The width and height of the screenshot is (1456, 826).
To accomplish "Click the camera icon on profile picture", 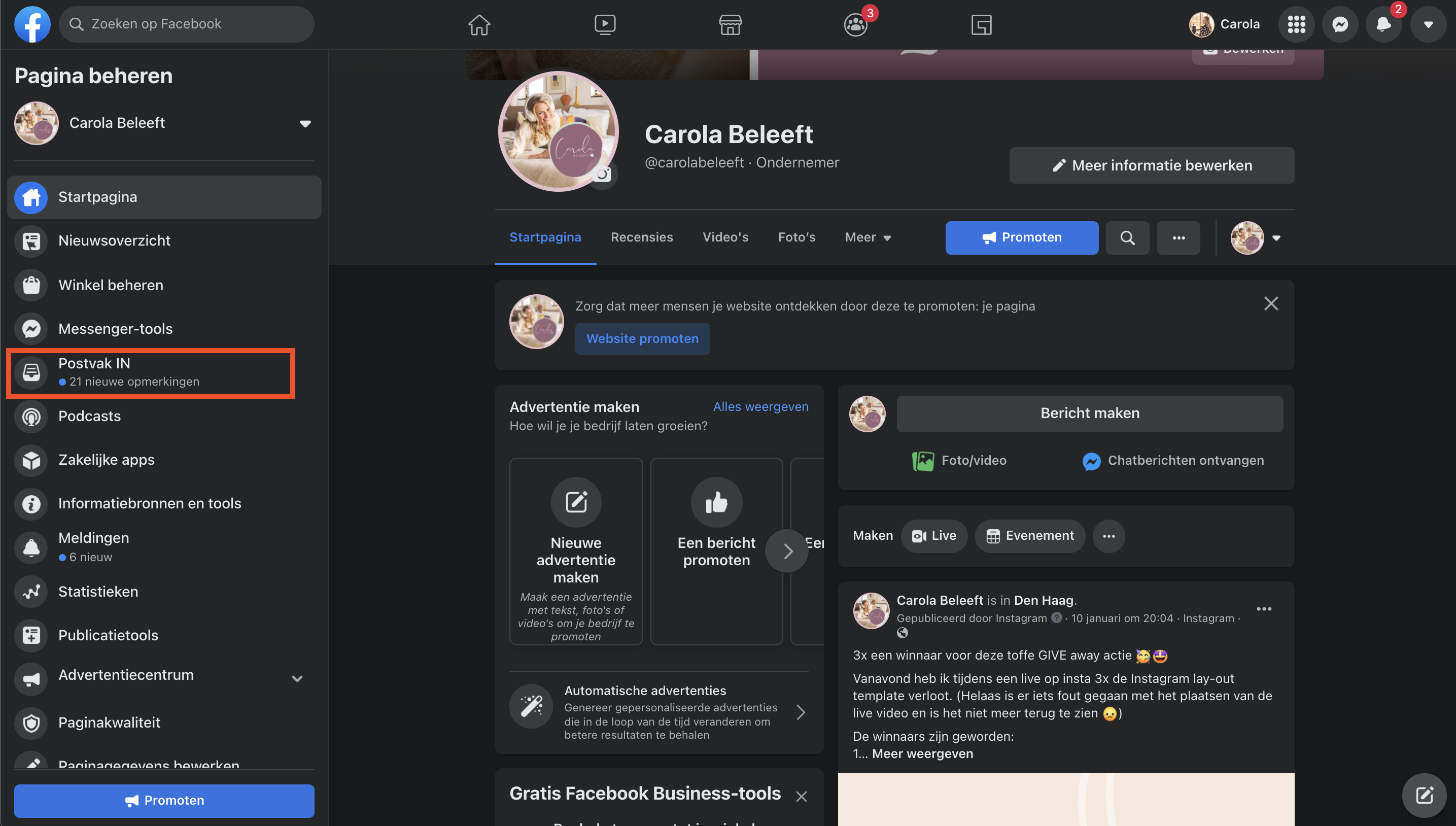I will [603, 174].
